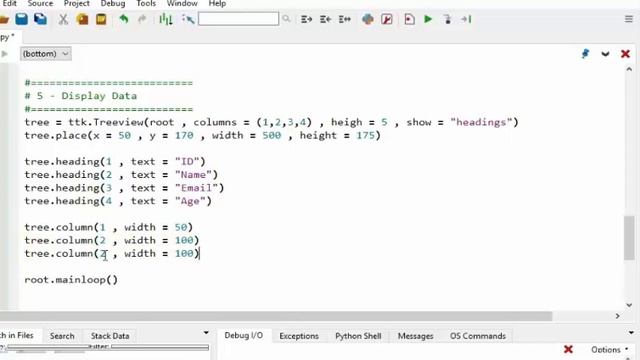The height and width of the screenshot is (360, 640).
Task: Click the tree.heading "Age" line
Action: coord(118,201)
